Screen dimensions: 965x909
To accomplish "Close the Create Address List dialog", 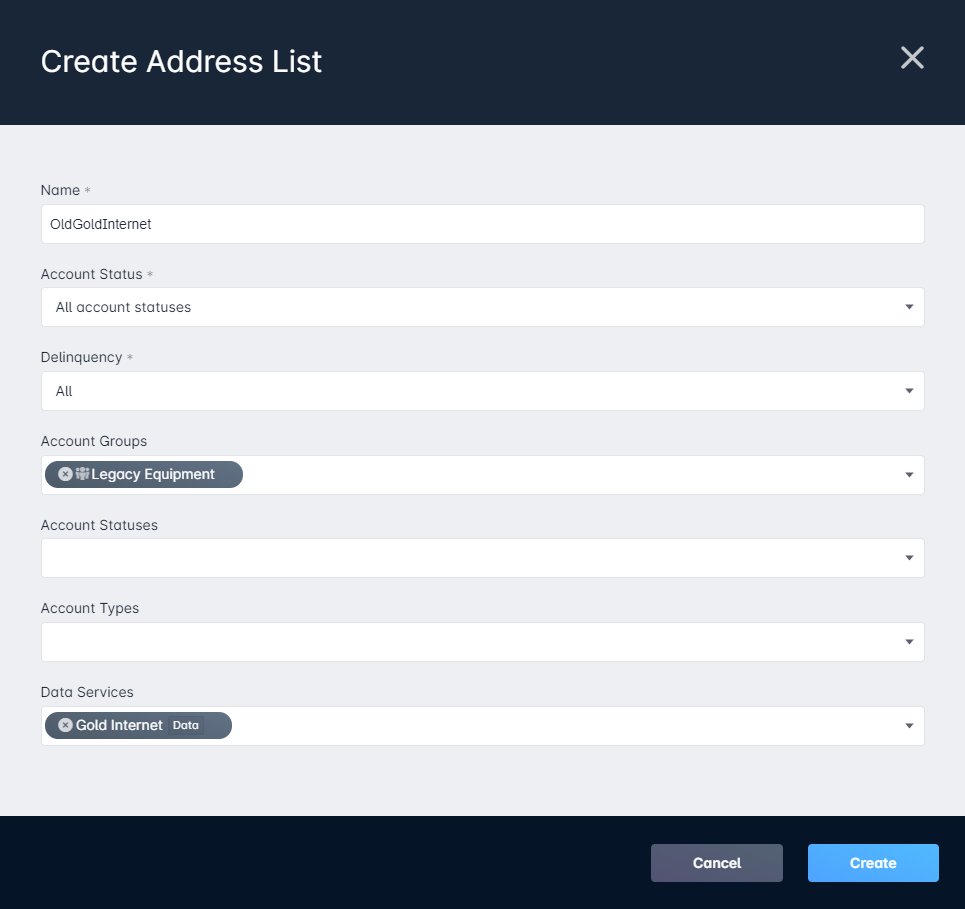I will [x=912, y=58].
